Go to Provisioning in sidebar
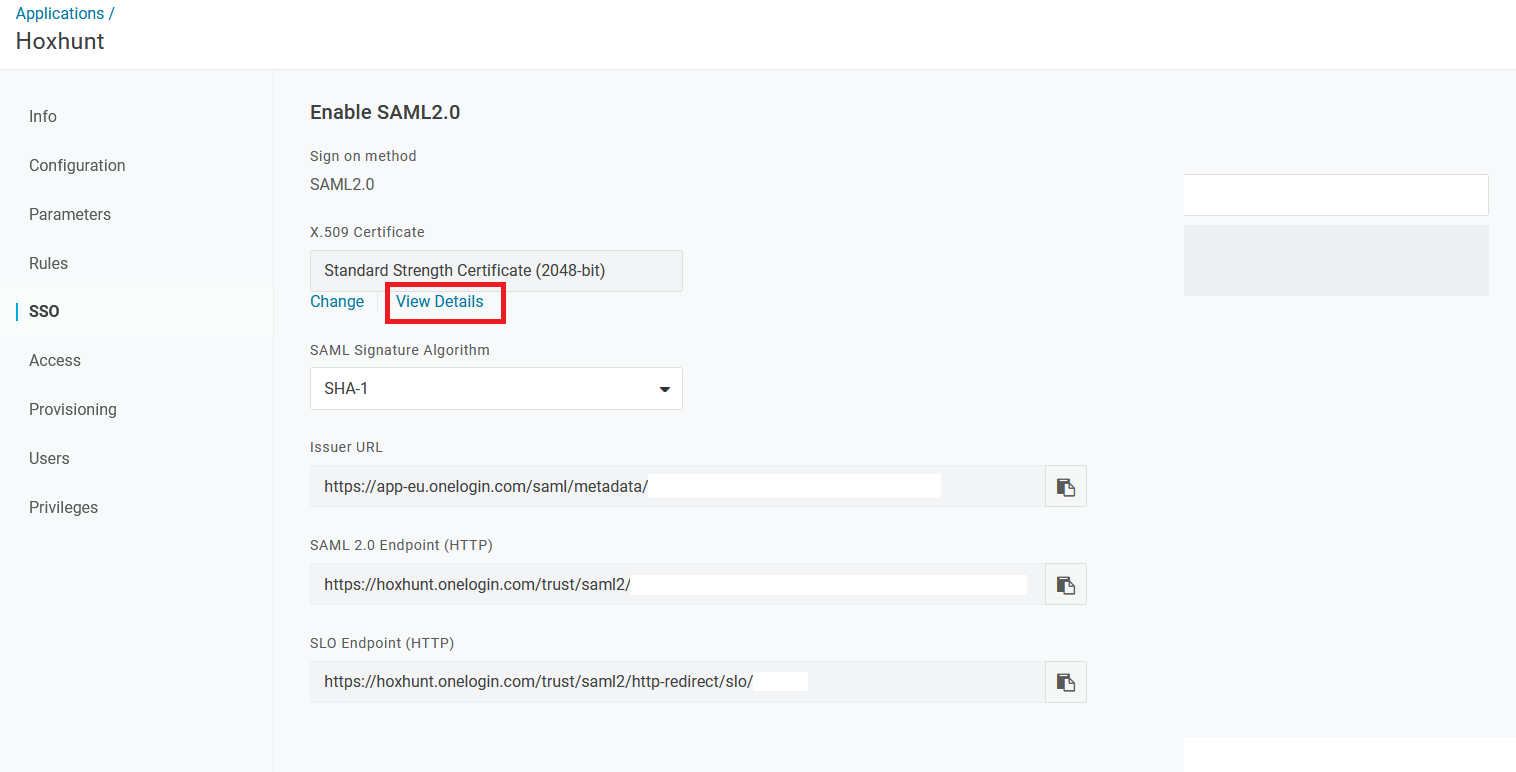 tap(73, 409)
